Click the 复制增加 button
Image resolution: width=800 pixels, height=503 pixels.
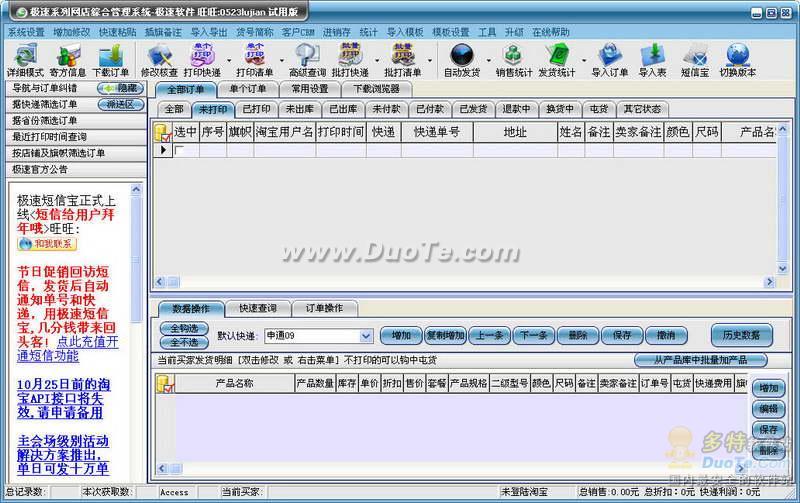pyautogui.click(x=445, y=335)
